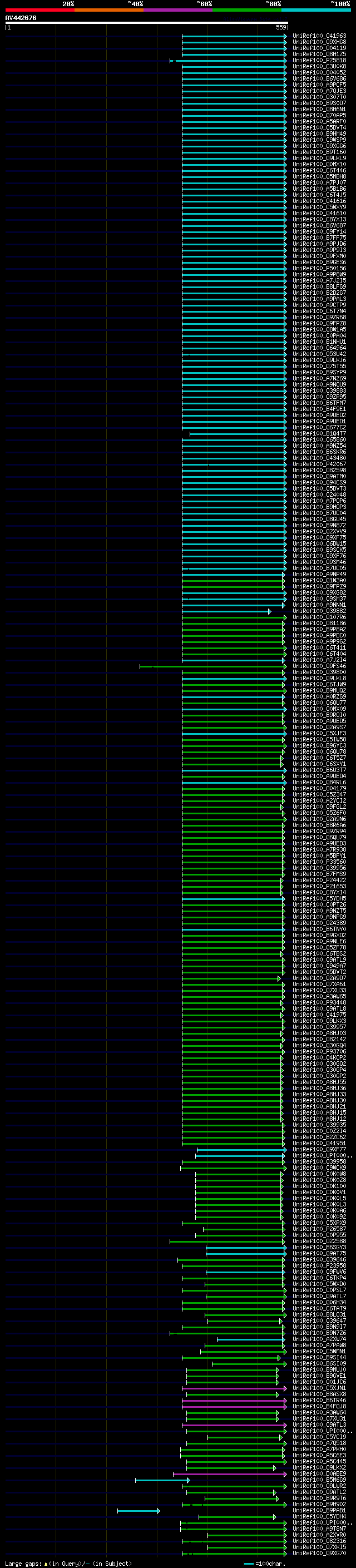
Task: Click hit label UniRef100_Q5DVT4
Action: [319, 127]
